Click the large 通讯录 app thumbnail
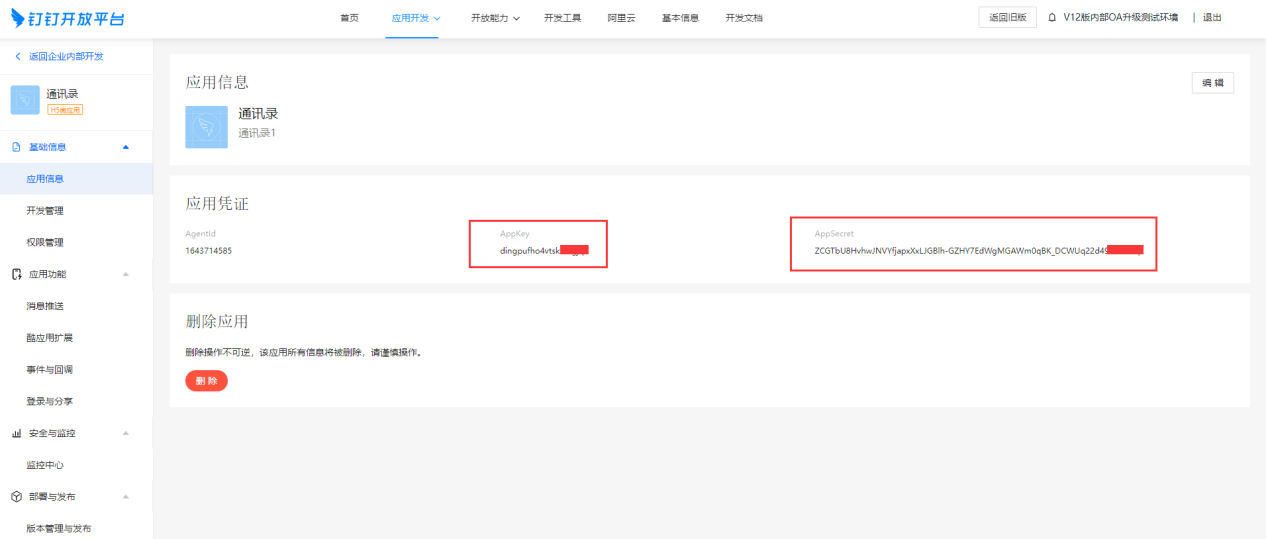This screenshot has height=539, width=1266. click(206, 127)
